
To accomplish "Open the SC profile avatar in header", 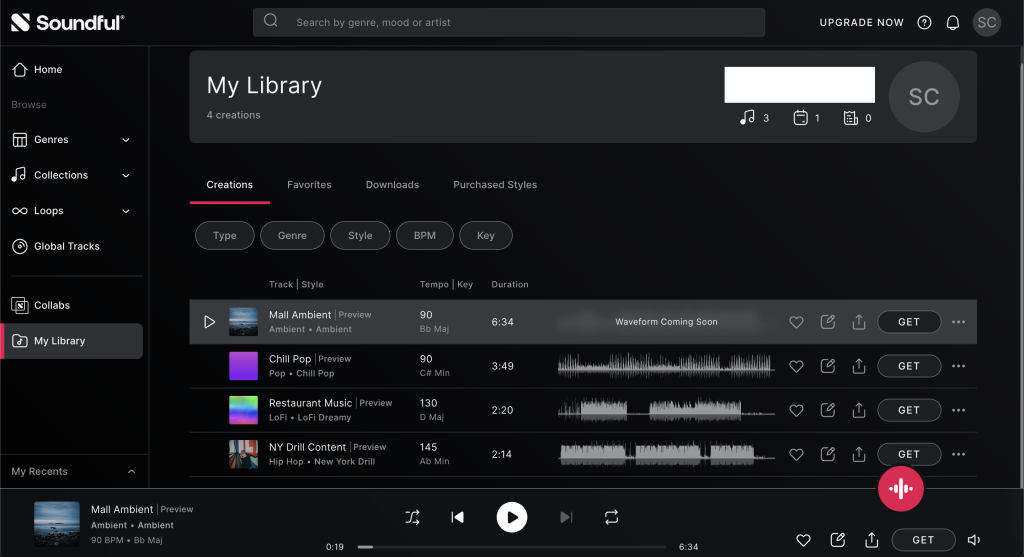I will pyautogui.click(x=986, y=22).
